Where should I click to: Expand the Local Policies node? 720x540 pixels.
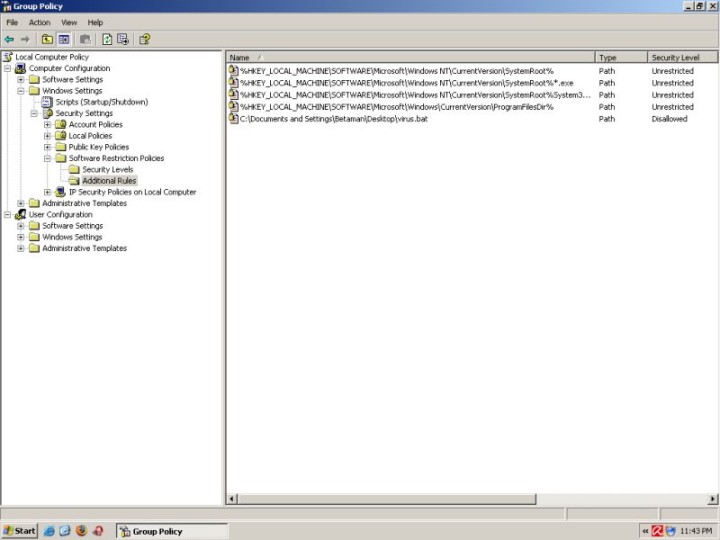[47, 135]
